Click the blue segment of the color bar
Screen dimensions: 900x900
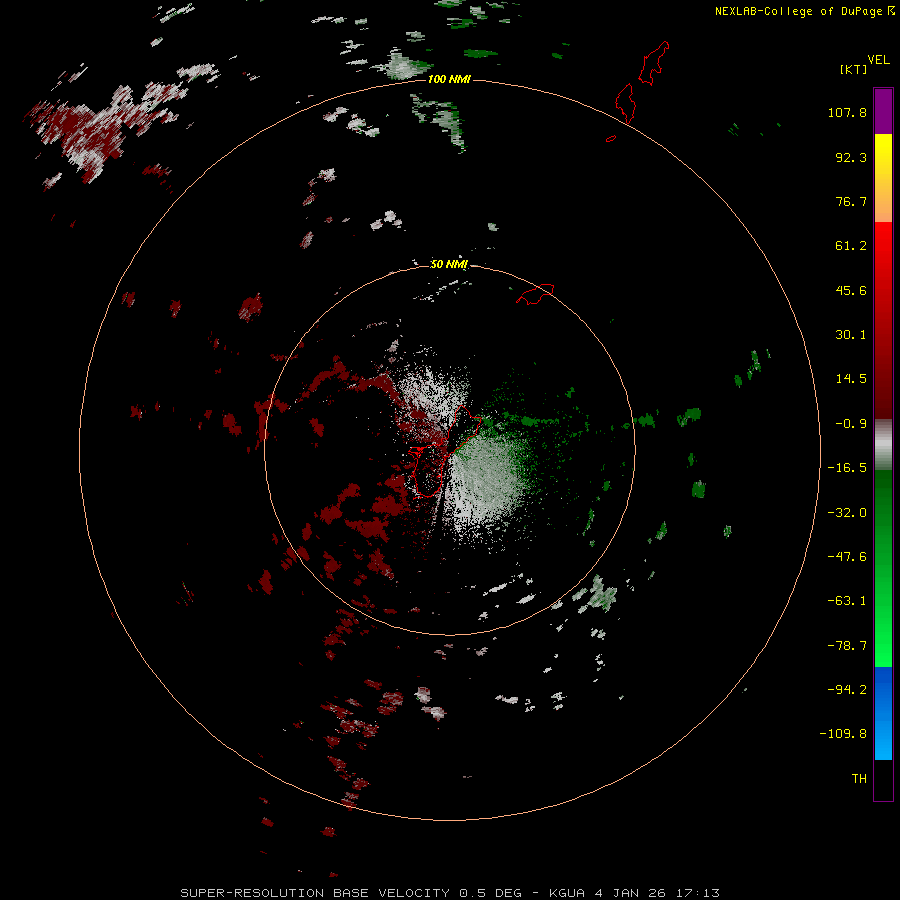(x=883, y=713)
